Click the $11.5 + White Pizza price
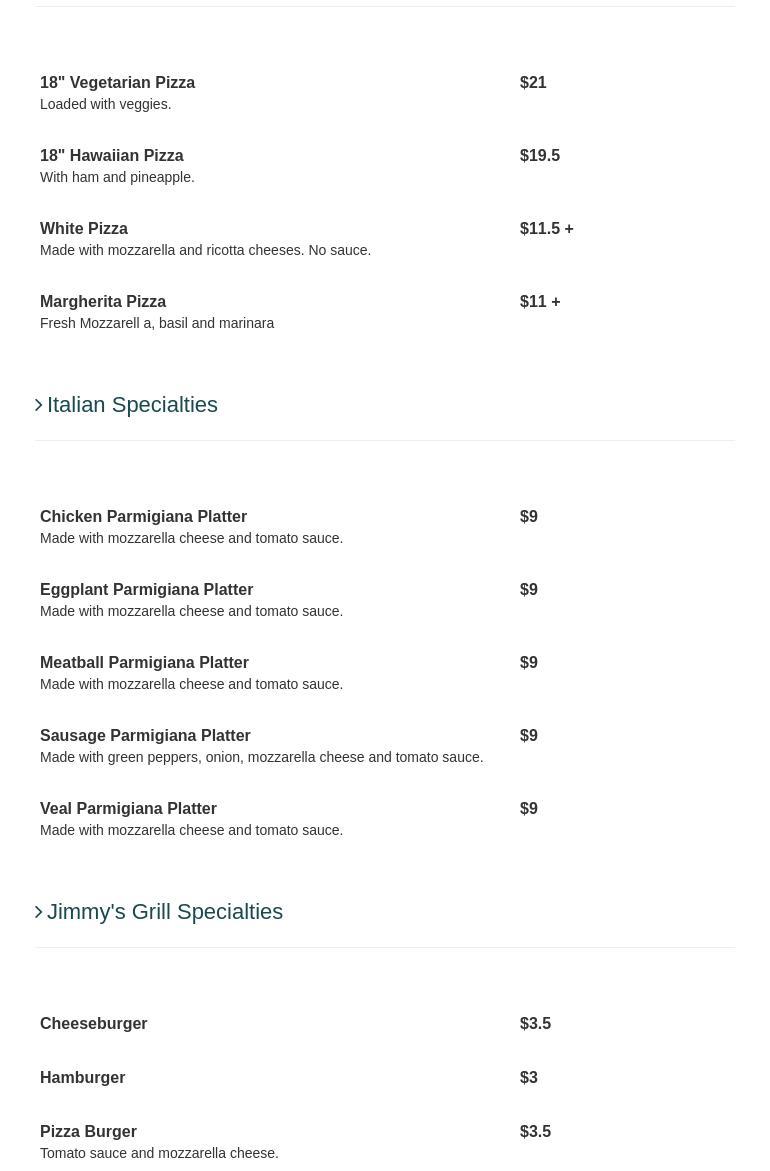 click(x=546, y=229)
